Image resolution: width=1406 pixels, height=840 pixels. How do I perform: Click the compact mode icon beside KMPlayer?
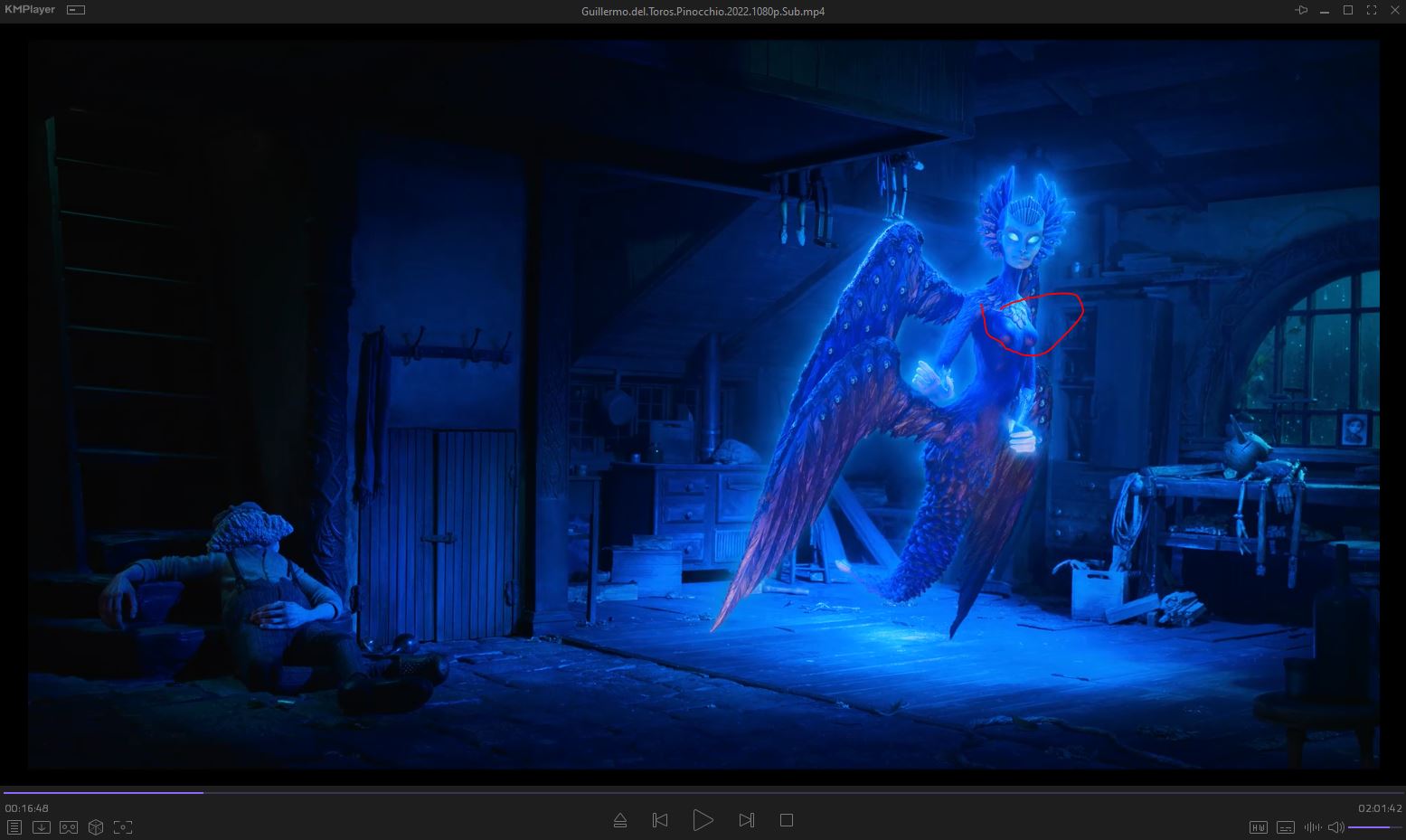(76, 11)
